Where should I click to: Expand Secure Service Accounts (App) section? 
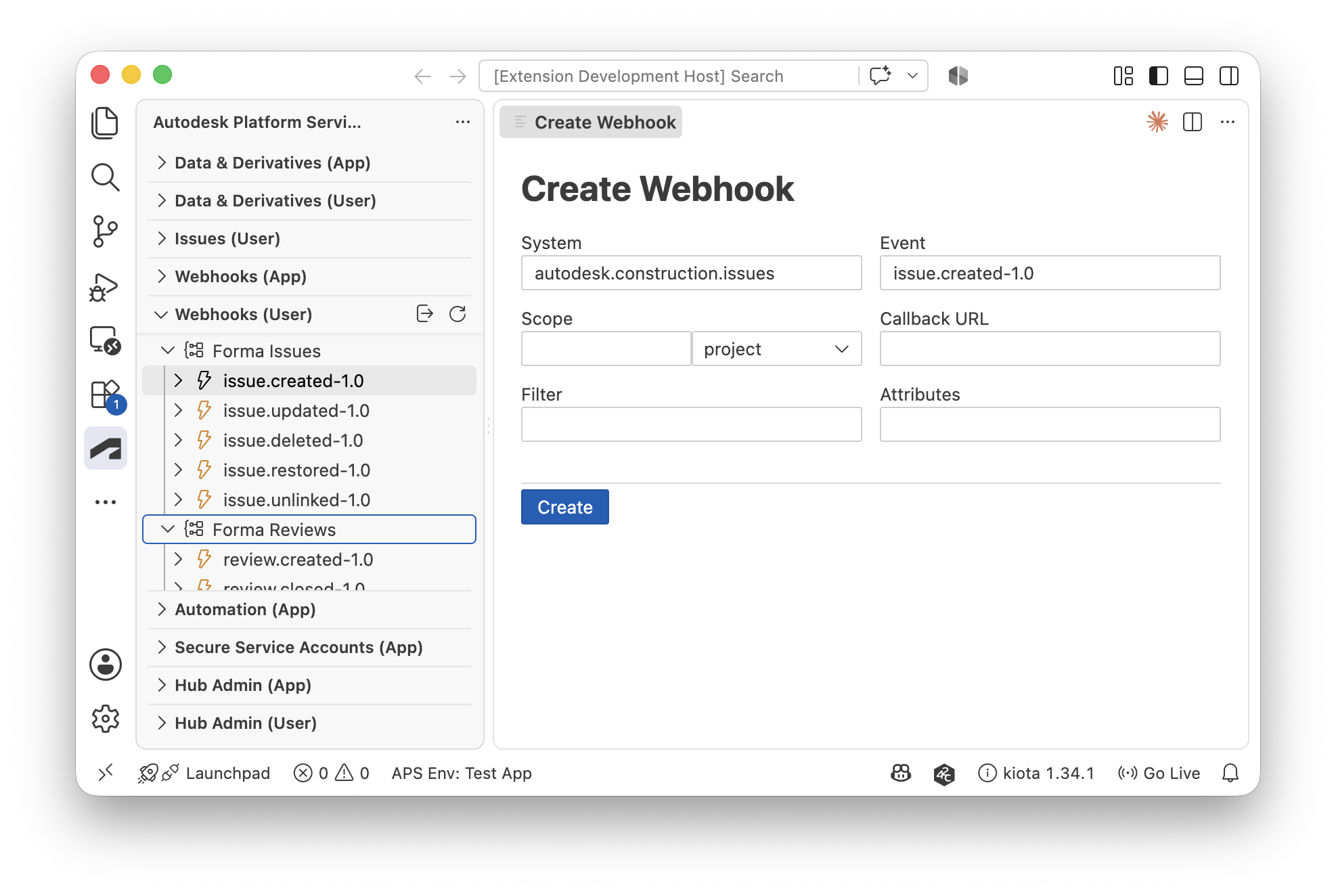point(309,648)
